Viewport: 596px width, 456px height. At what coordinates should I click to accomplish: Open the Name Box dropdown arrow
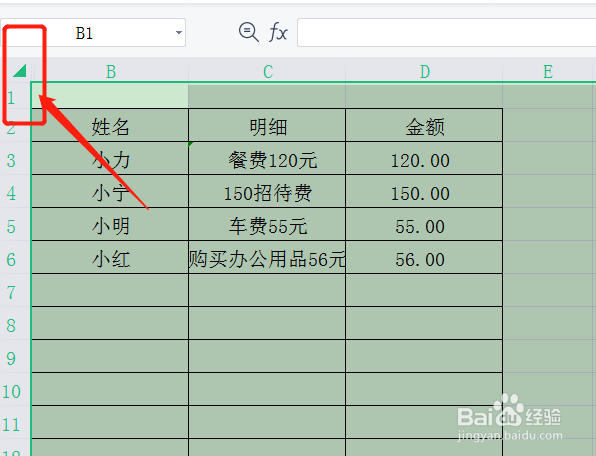pyautogui.click(x=179, y=33)
